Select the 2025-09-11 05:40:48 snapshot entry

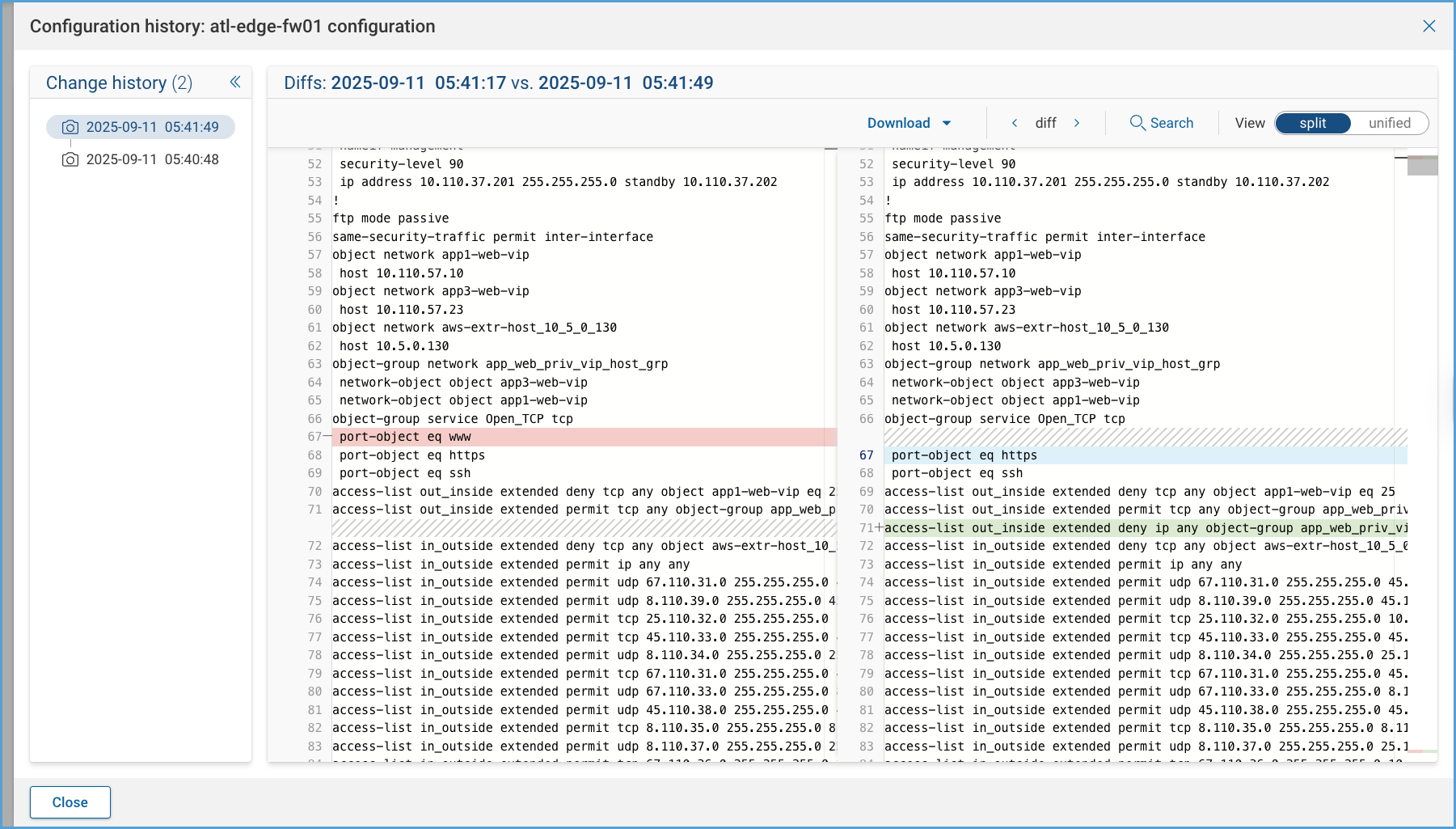152,159
